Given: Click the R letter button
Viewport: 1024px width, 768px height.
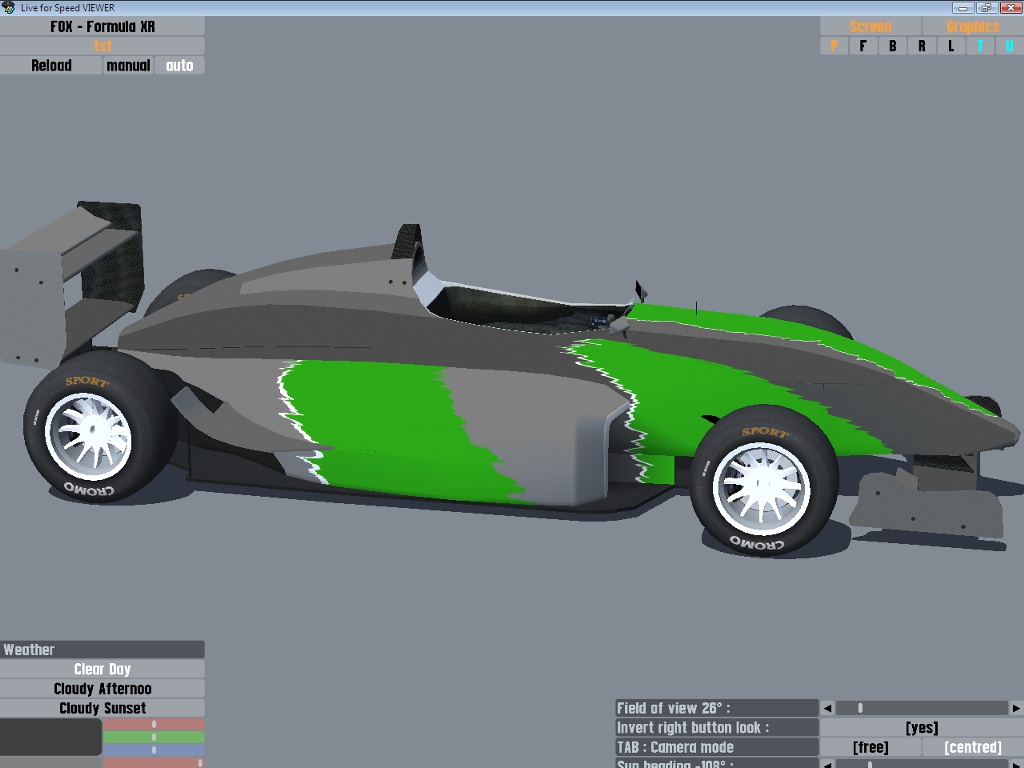Looking at the screenshot, I should (921, 46).
